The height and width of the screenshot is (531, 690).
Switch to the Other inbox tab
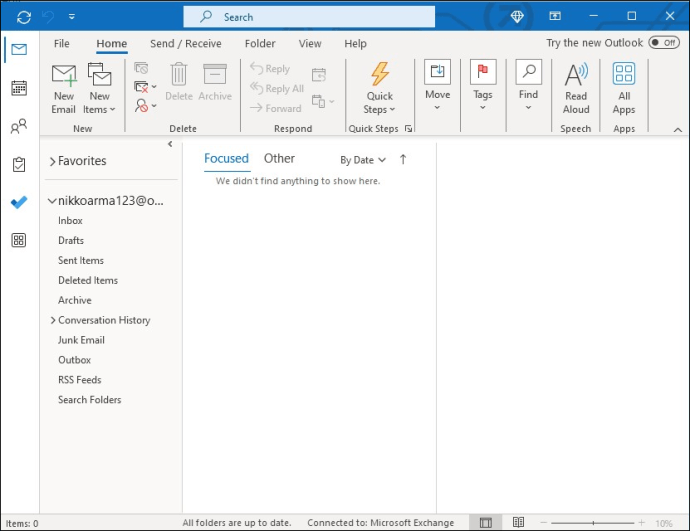279,158
